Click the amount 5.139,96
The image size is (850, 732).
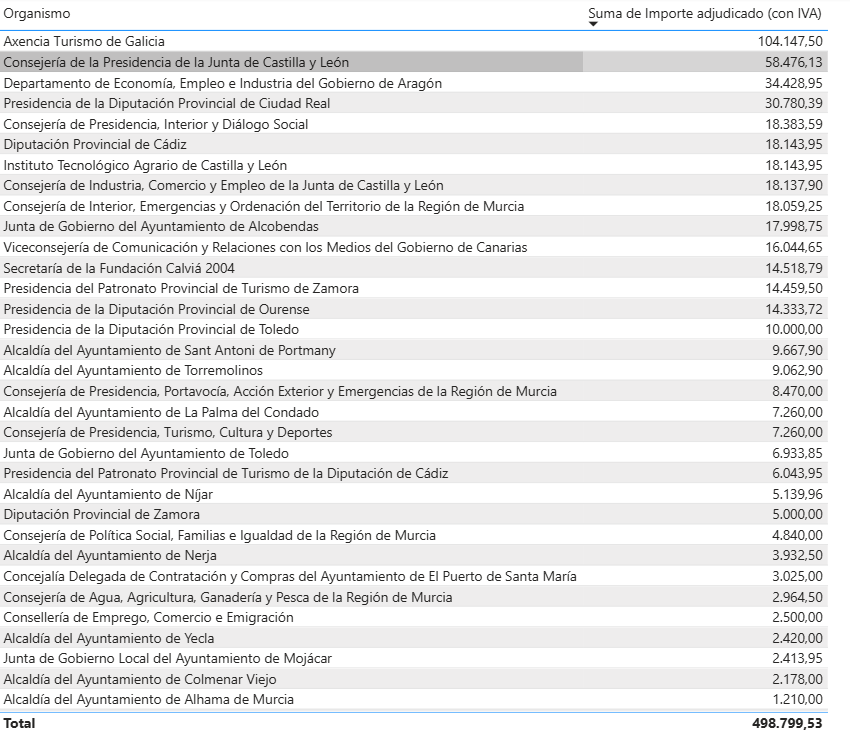pyautogui.click(x=797, y=495)
